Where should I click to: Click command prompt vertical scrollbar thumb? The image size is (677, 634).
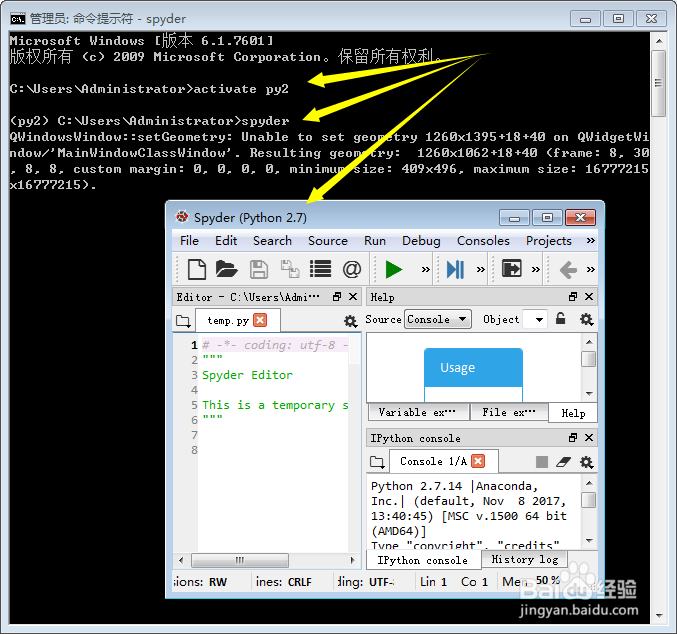point(658,83)
